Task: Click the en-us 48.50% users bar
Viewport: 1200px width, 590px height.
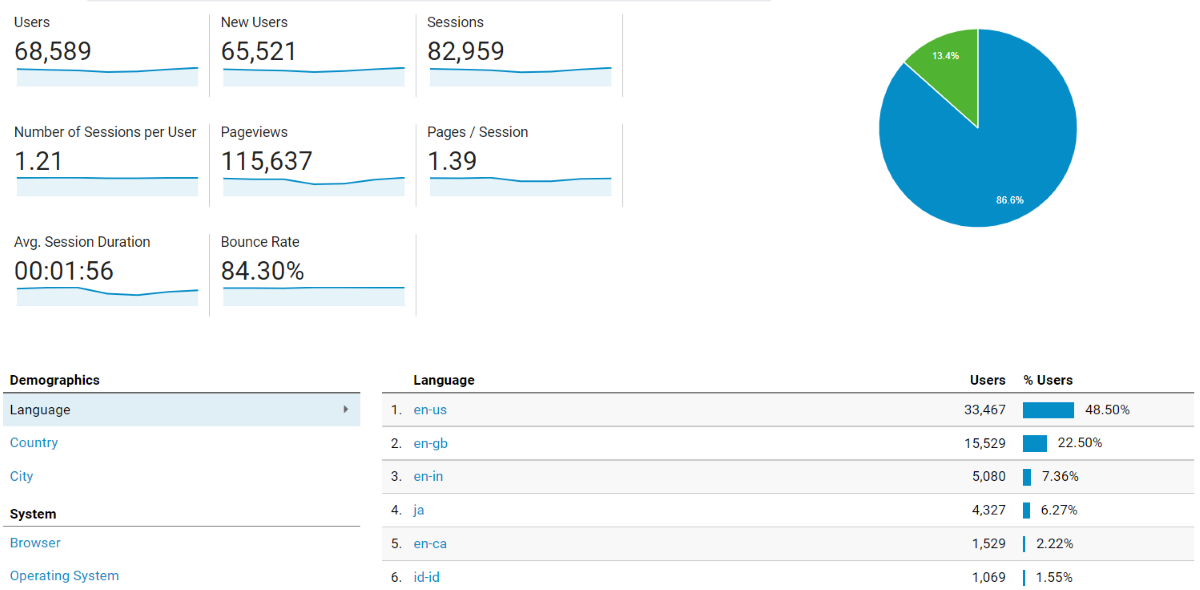Action: [x=1048, y=410]
